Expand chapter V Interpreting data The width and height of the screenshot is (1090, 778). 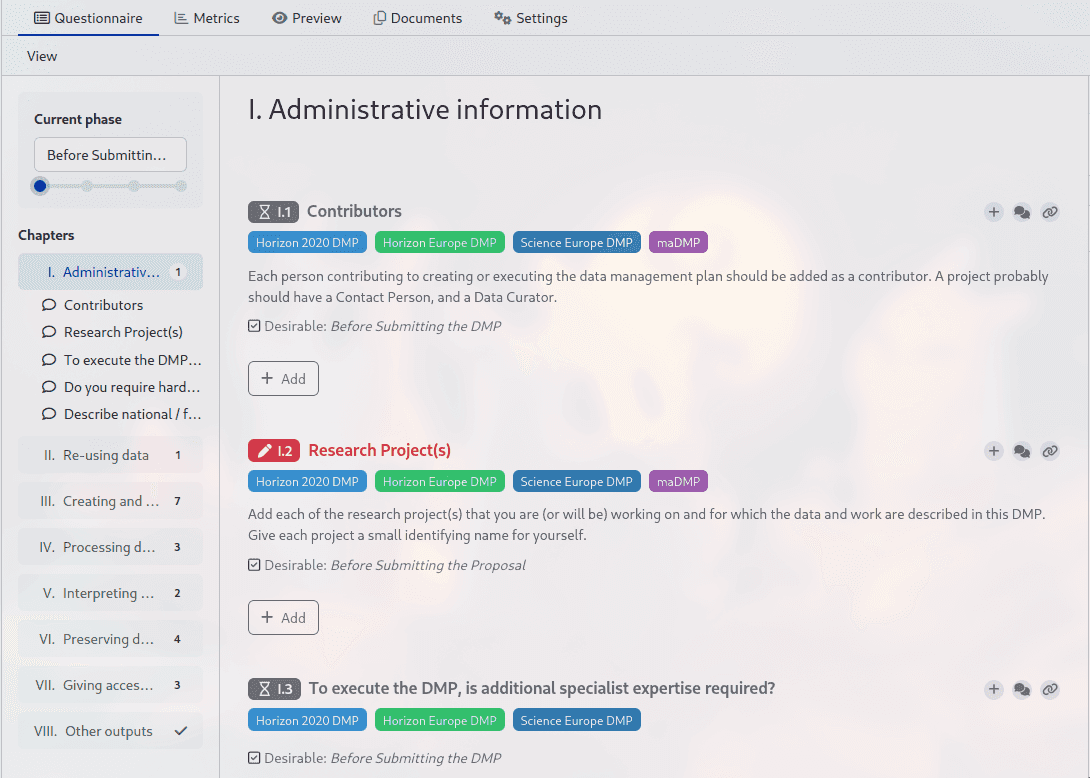[x=111, y=592]
